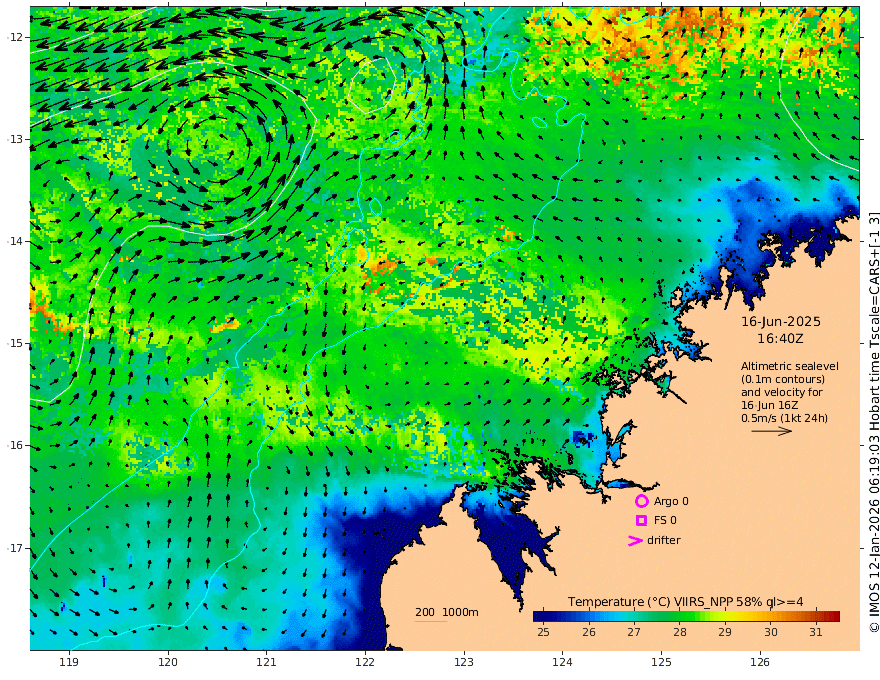Click the 'FS 0' legend label

pyautogui.click(x=665, y=521)
